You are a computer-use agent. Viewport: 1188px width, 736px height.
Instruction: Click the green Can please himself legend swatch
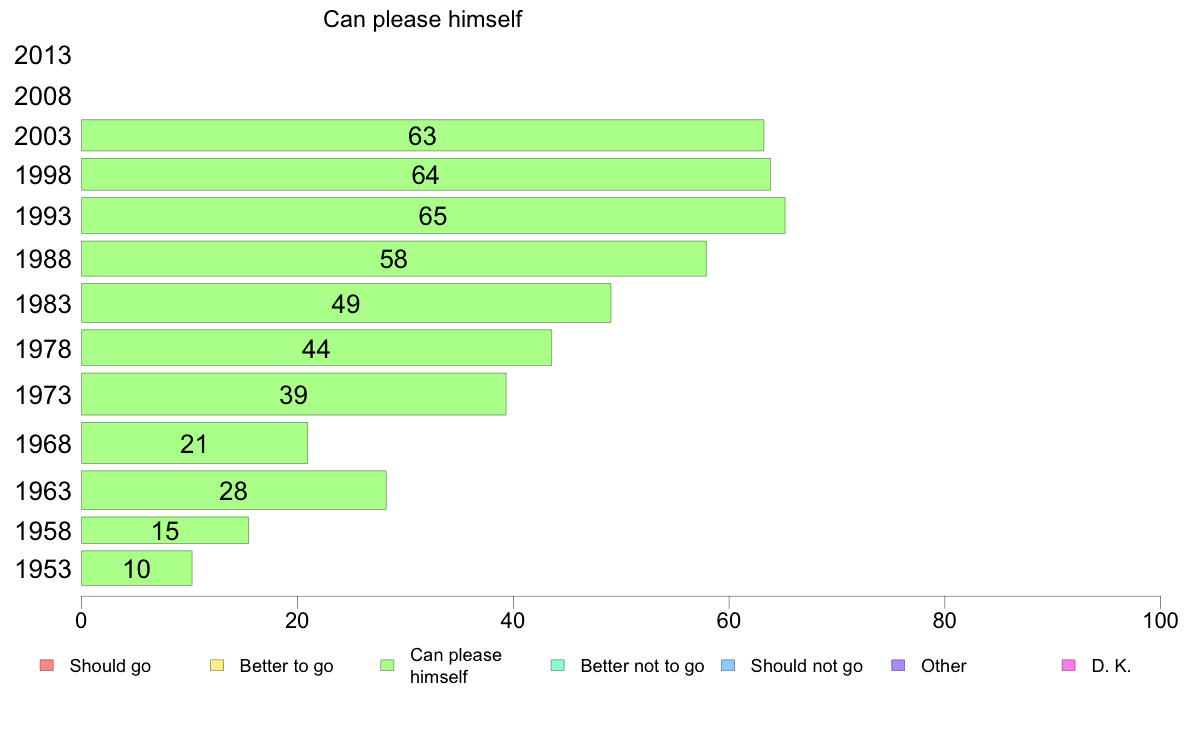(x=387, y=666)
